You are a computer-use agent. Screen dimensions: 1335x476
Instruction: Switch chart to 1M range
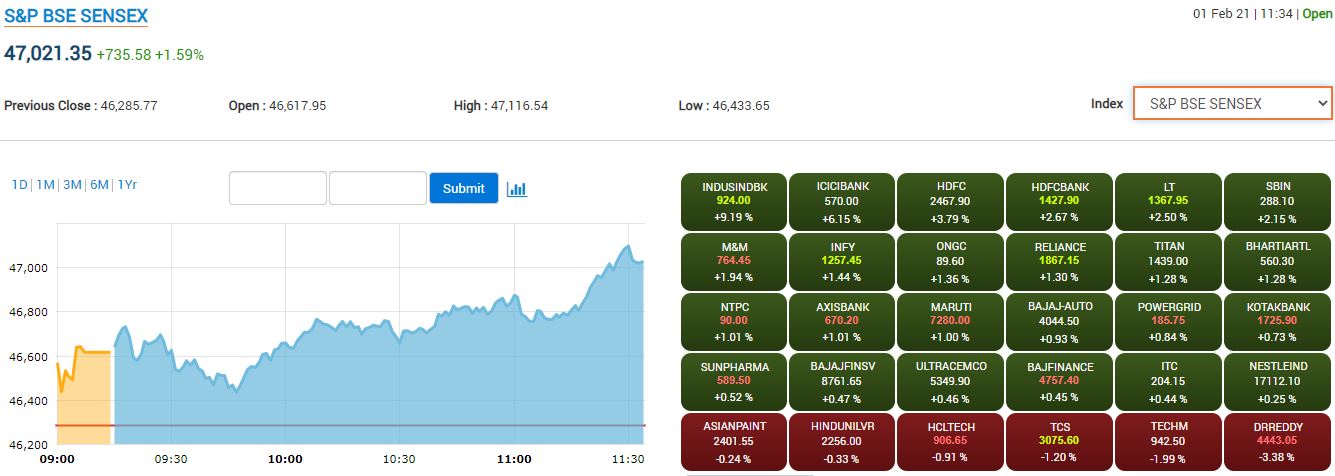pos(45,184)
